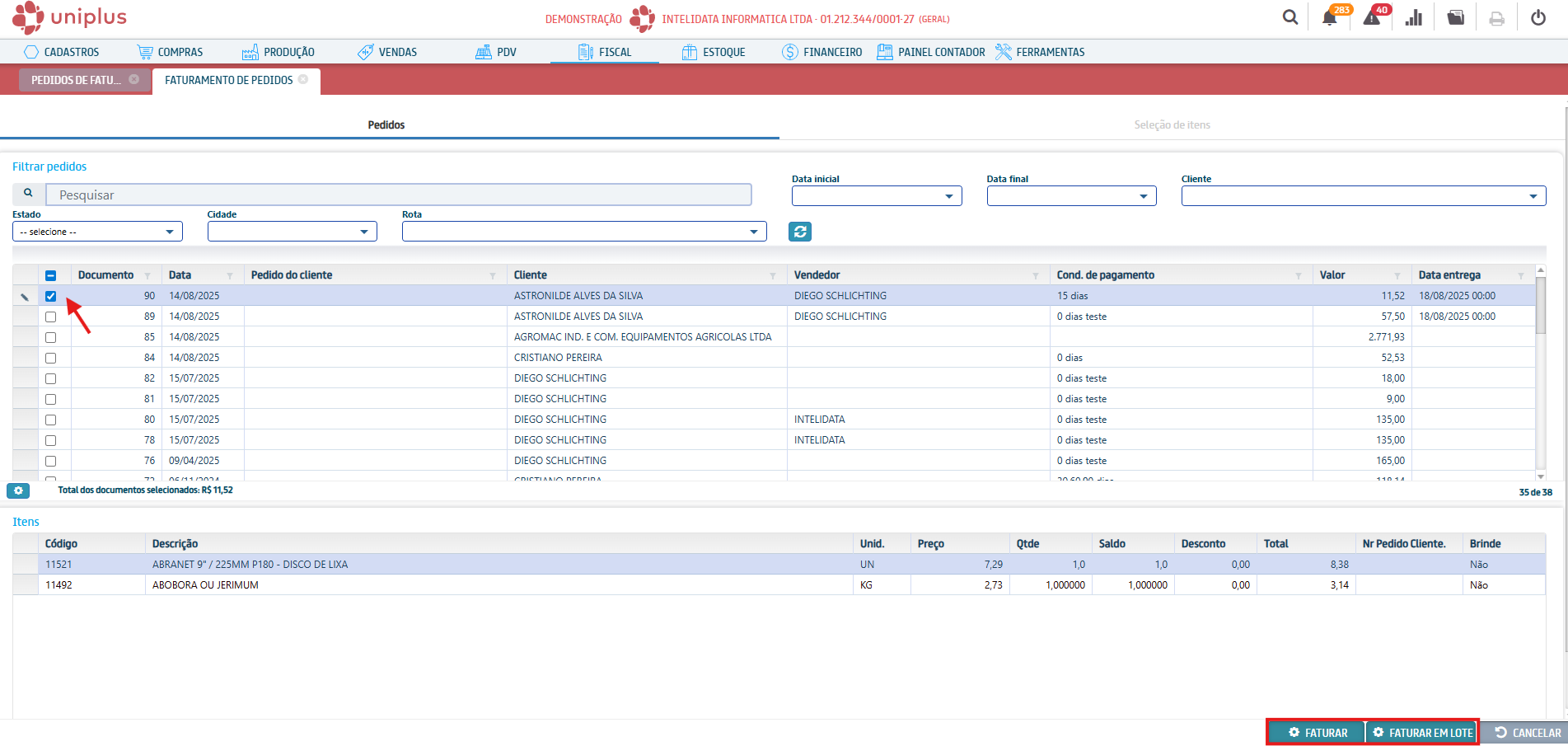Click the Pesquisar search input field
This screenshot has width=1568, height=746.
tap(399, 195)
